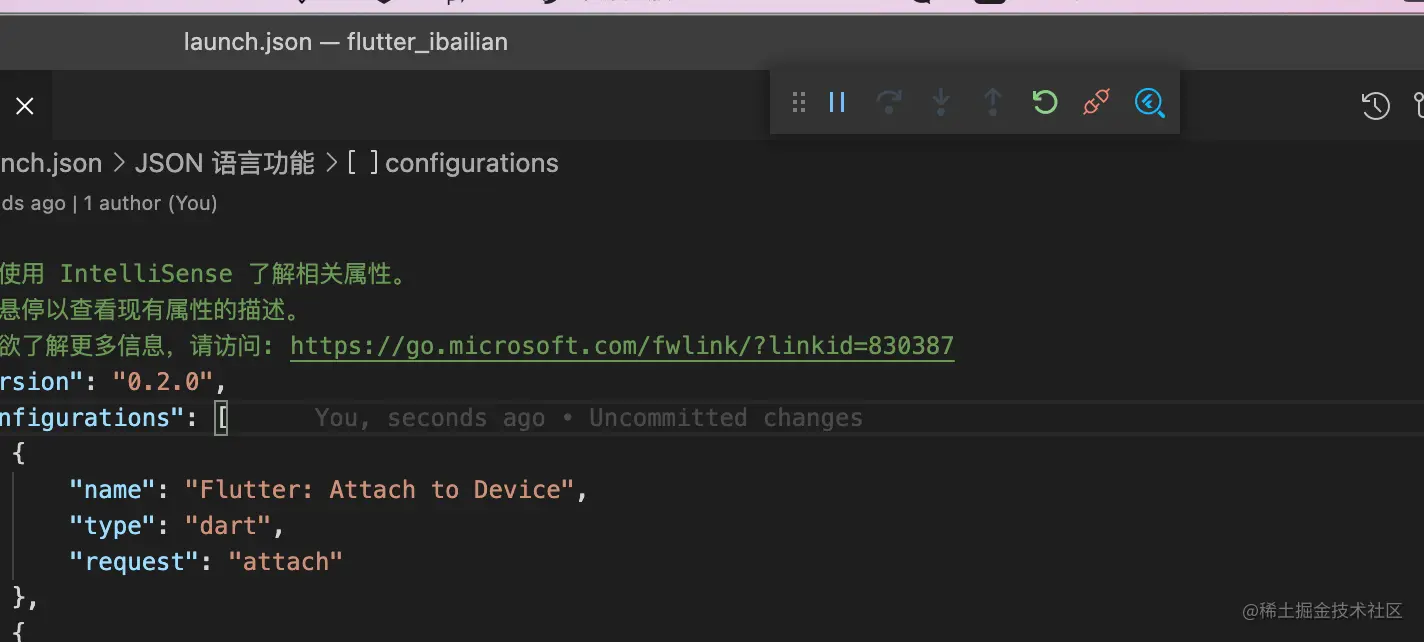Click the Step Into debug arrow

941,102
